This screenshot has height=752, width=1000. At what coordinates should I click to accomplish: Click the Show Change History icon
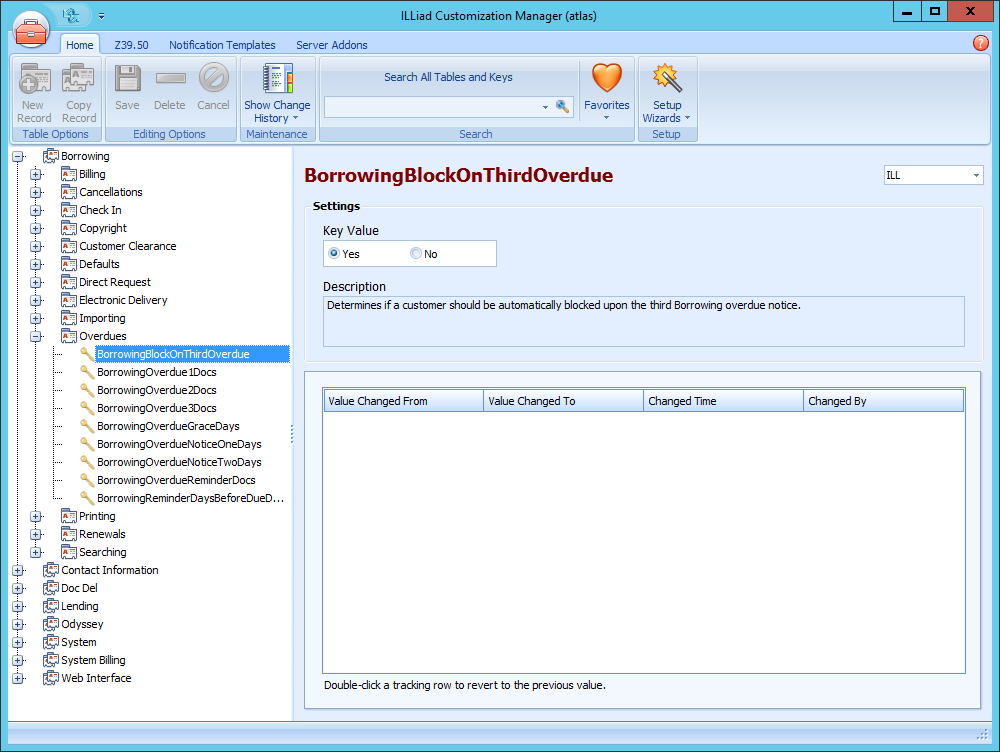(x=276, y=79)
